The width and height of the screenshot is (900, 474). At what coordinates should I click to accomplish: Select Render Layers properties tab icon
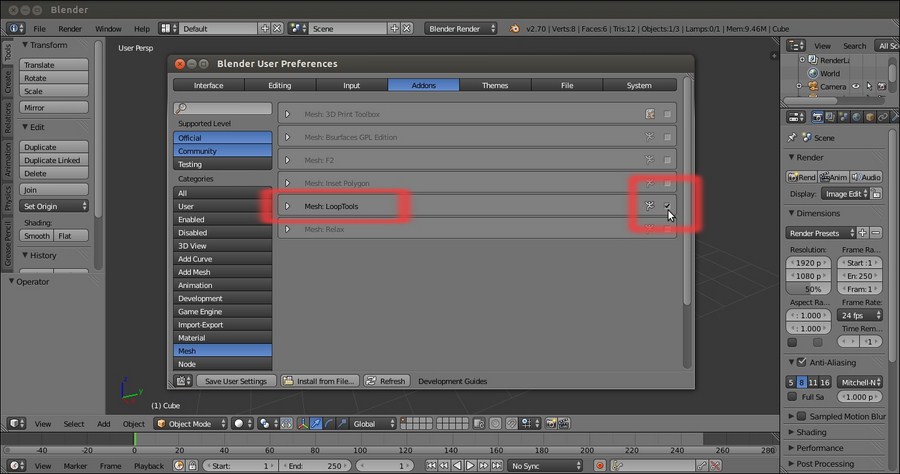click(x=830, y=117)
